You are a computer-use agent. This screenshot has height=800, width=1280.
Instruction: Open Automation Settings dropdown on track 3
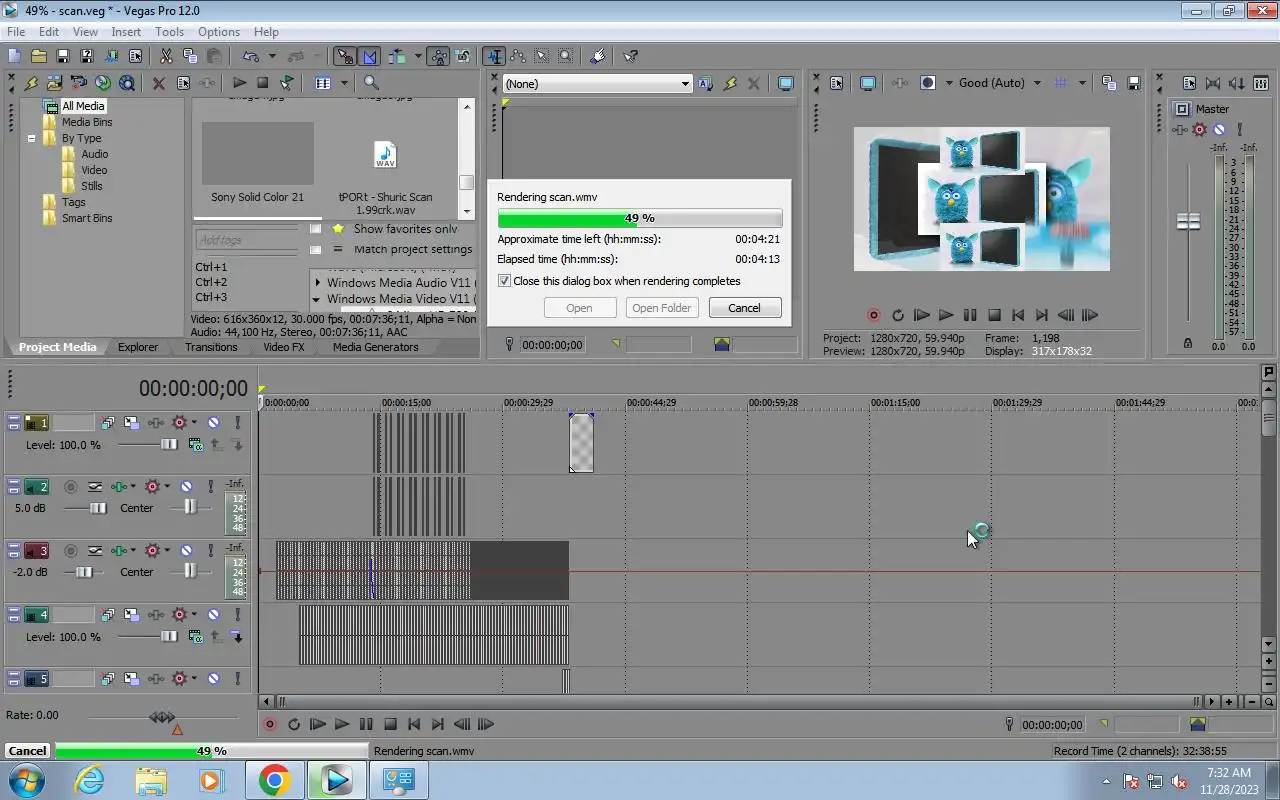coord(165,551)
